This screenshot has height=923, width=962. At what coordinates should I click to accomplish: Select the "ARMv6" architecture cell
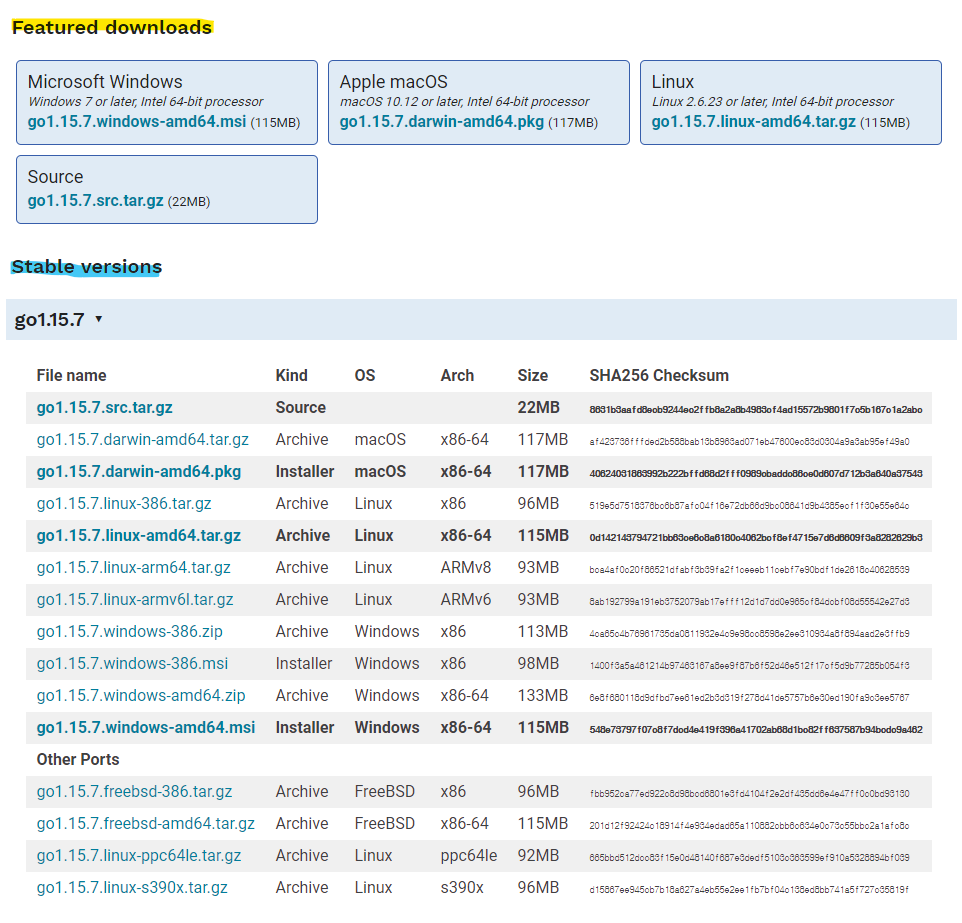466,599
